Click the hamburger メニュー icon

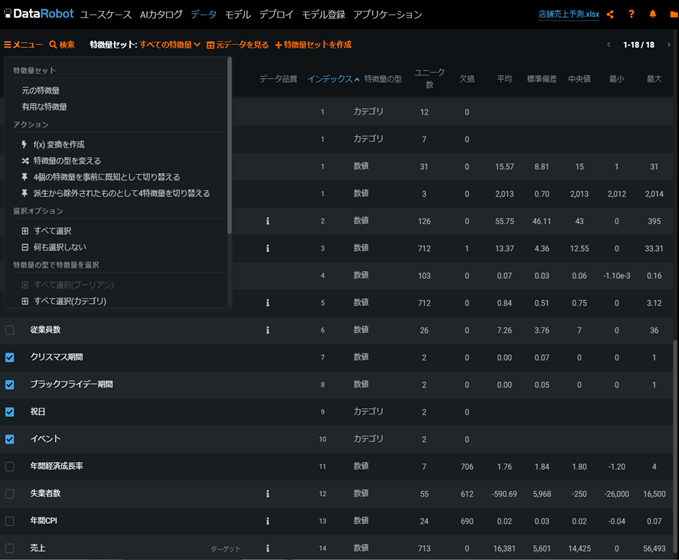(7, 45)
